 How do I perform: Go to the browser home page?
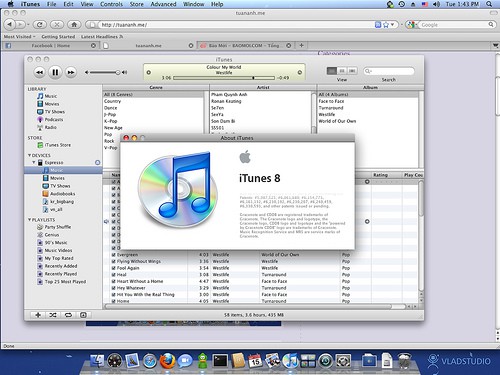tap(74, 25)
